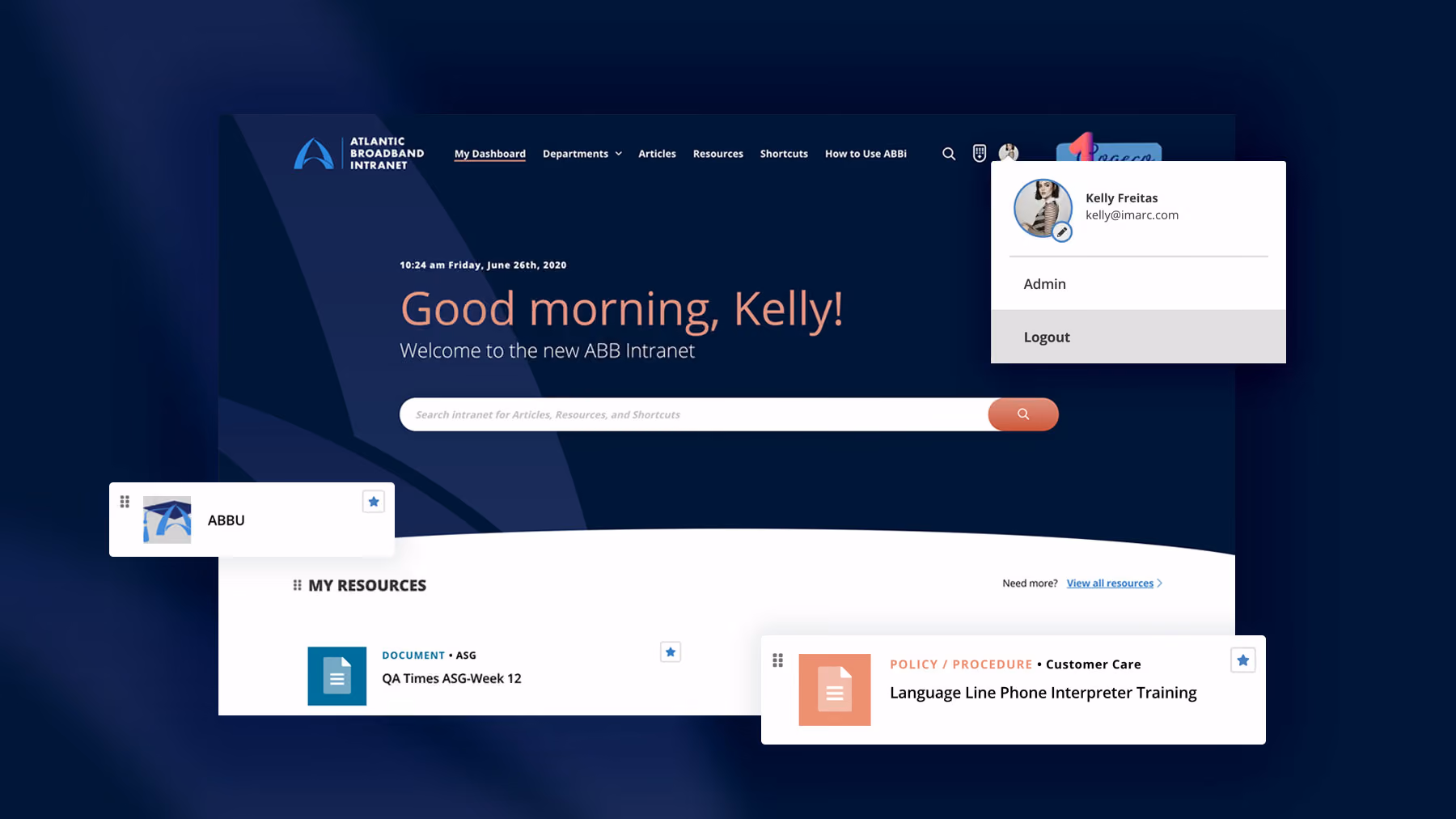Click the orange search submit button
The height and width of the screenshot is (819, 1456).
pyautogui.click(x=1023, y=414)
